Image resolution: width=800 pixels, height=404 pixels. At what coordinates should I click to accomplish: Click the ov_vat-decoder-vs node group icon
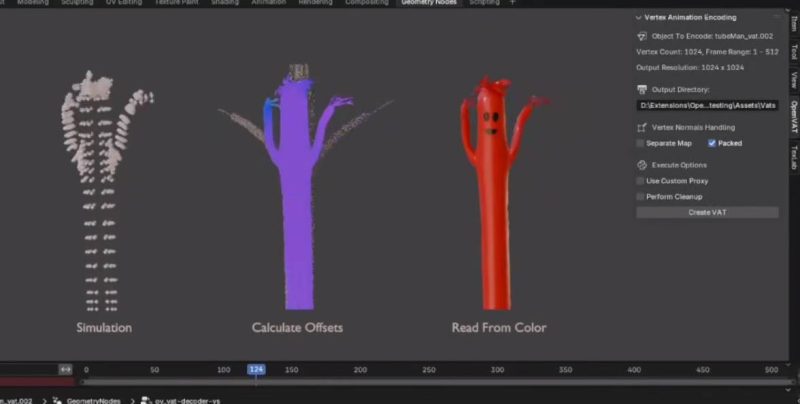coord(146,399)
